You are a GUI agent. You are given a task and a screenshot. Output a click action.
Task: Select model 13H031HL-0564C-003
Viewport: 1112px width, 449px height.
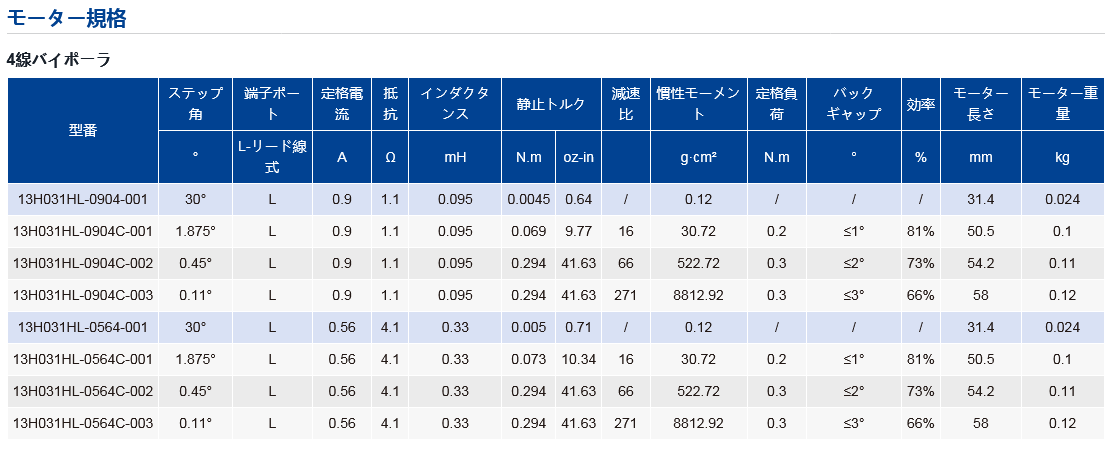[x=83, y=423]
